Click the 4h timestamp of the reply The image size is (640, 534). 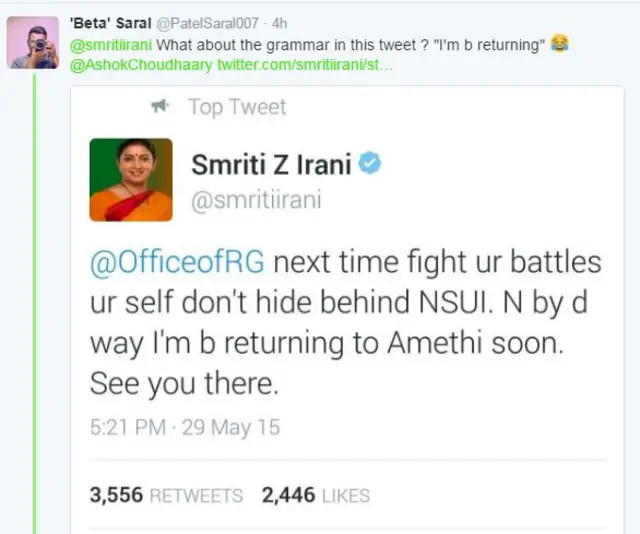(279, 23)
